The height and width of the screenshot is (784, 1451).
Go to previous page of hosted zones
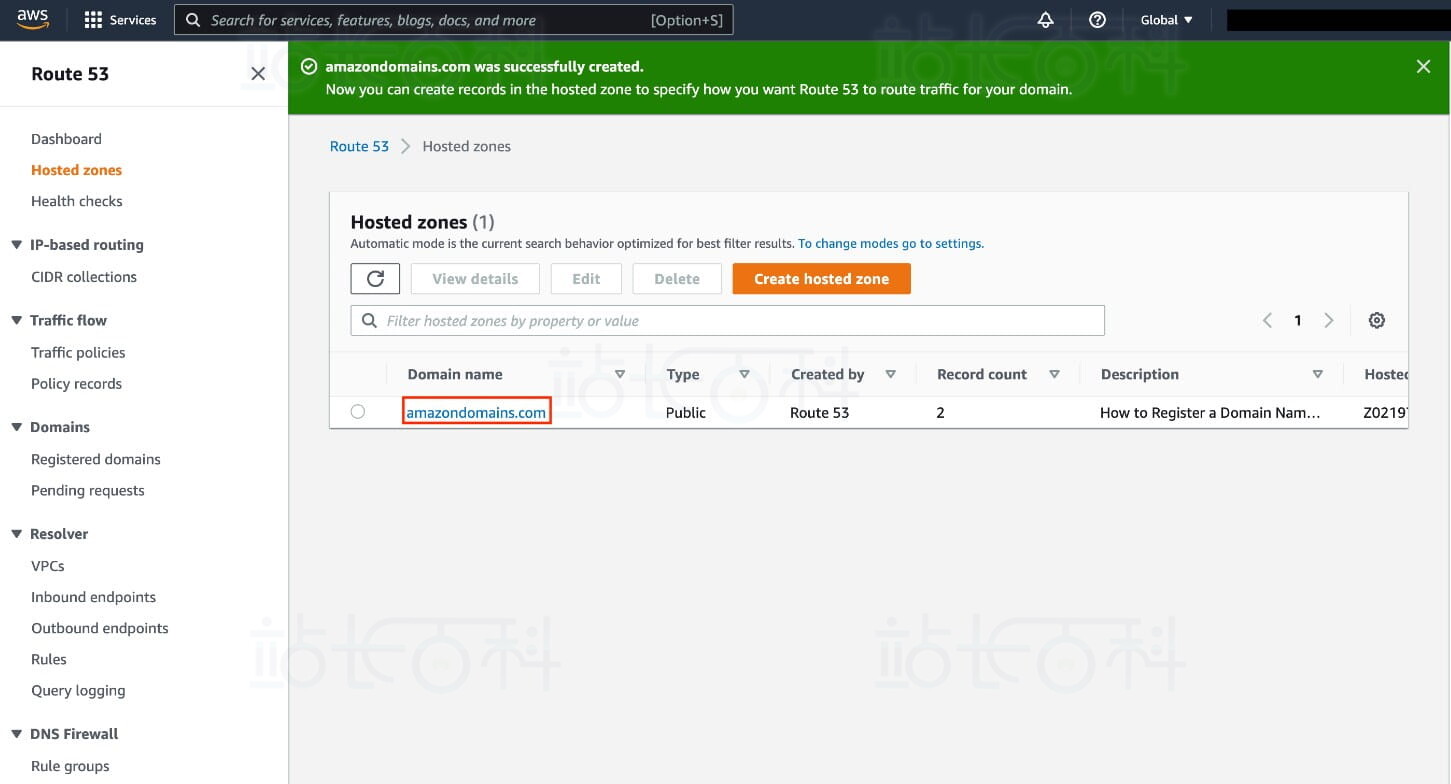[1267, 321]
